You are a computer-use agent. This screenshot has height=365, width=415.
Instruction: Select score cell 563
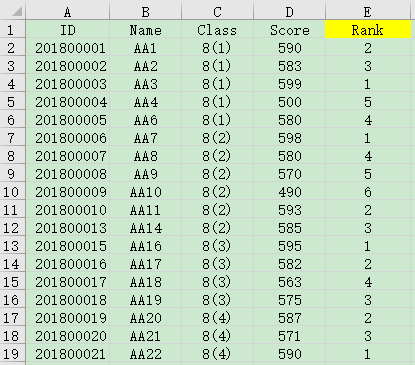[290, 282]
